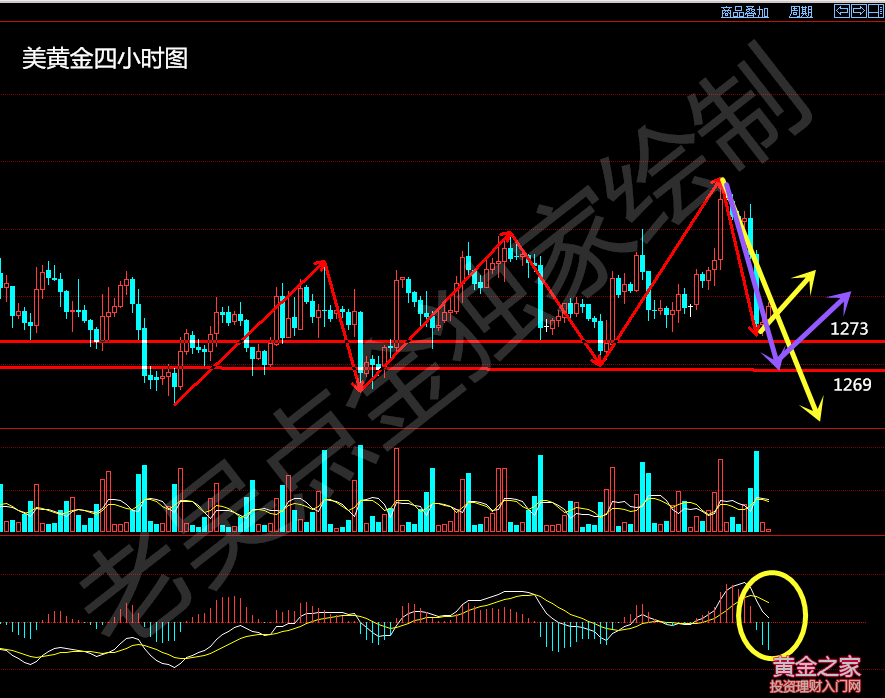The width and height of the screenshot is (885, 698).
Task: Toggle the split panel layout icon
Action: pos(875,11)
